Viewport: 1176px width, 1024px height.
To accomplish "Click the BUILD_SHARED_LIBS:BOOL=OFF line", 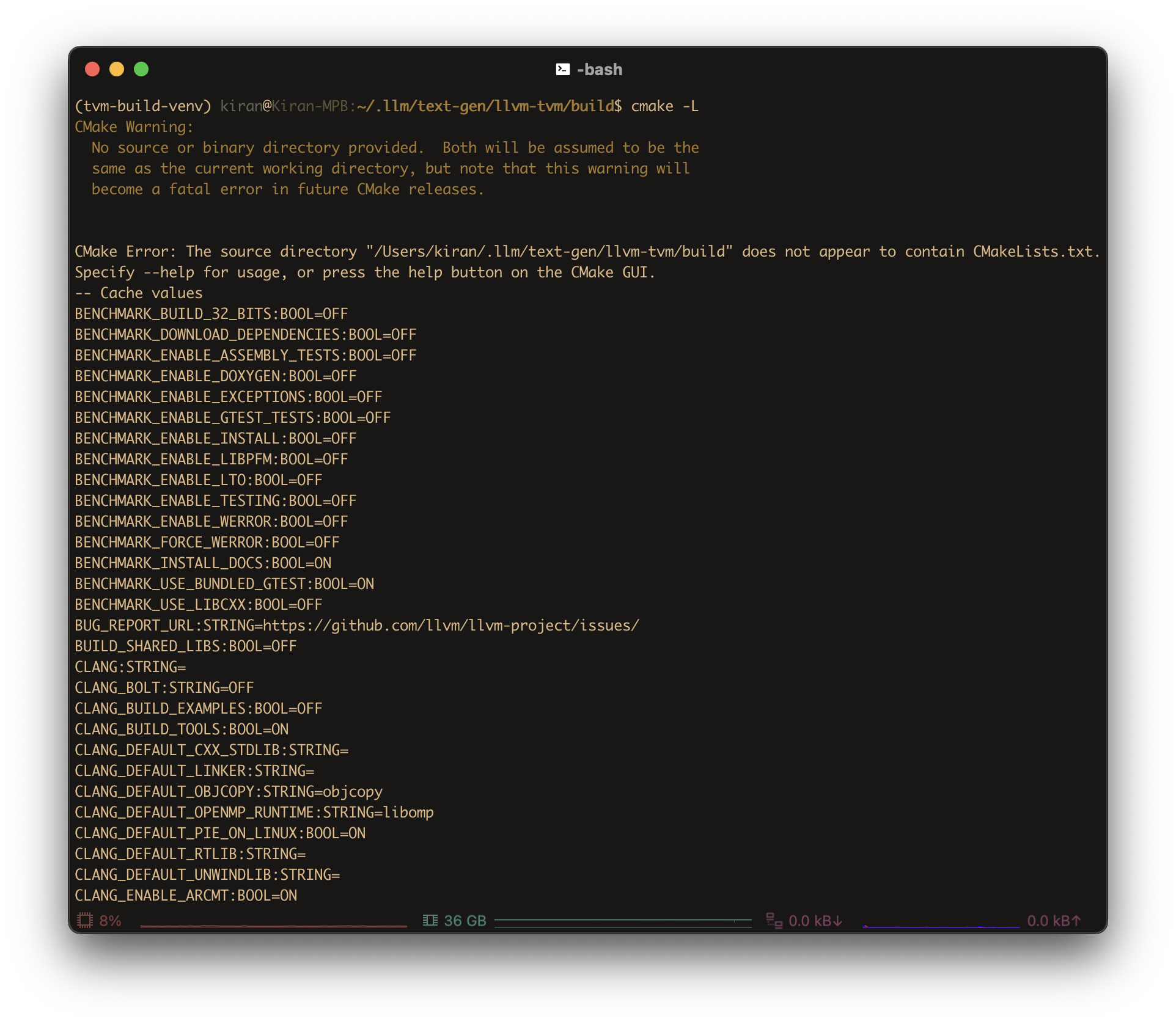I will [x=186, y=646].
